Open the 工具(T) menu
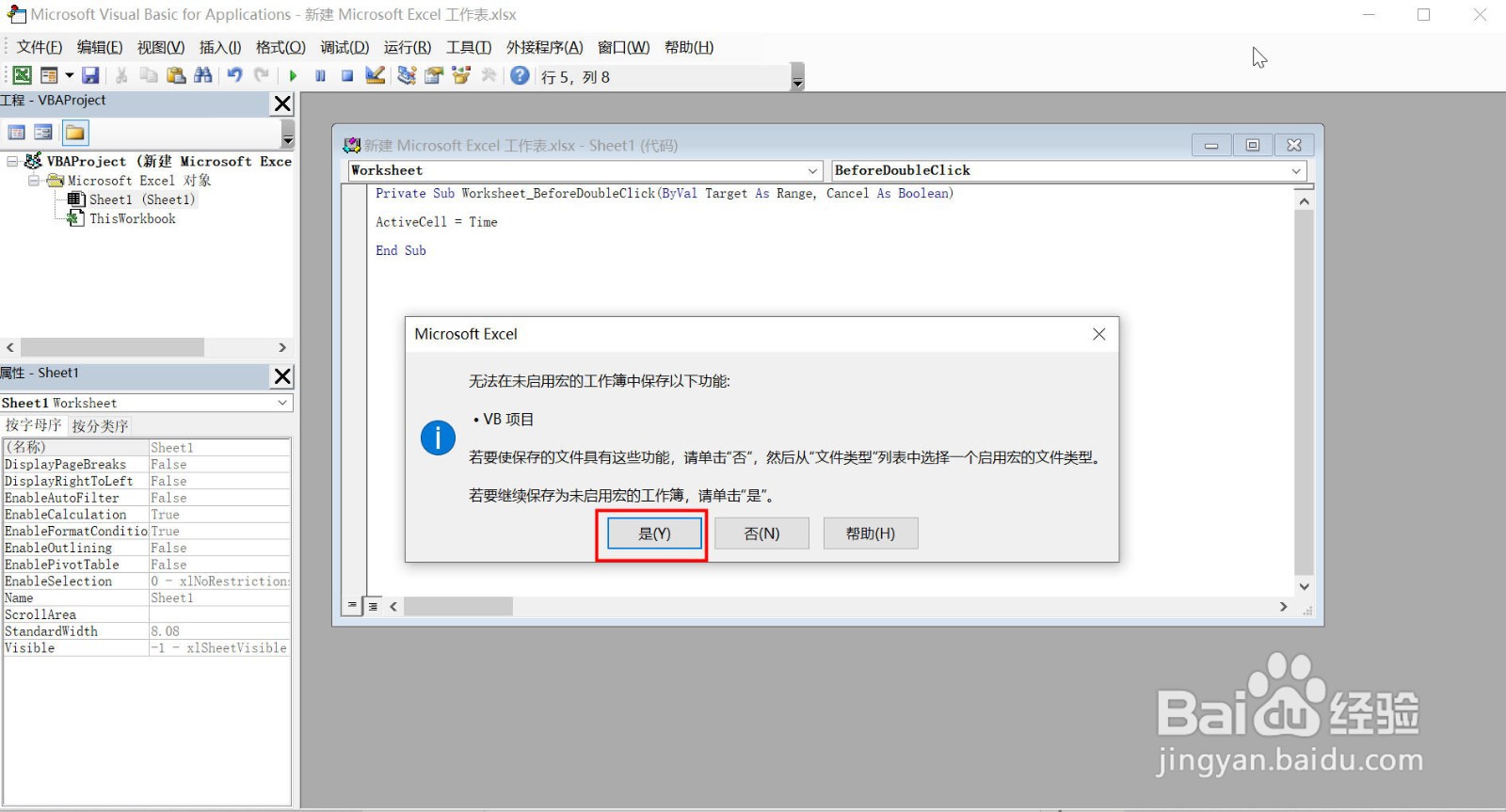The image size is (1506, 812). (469, 47)
